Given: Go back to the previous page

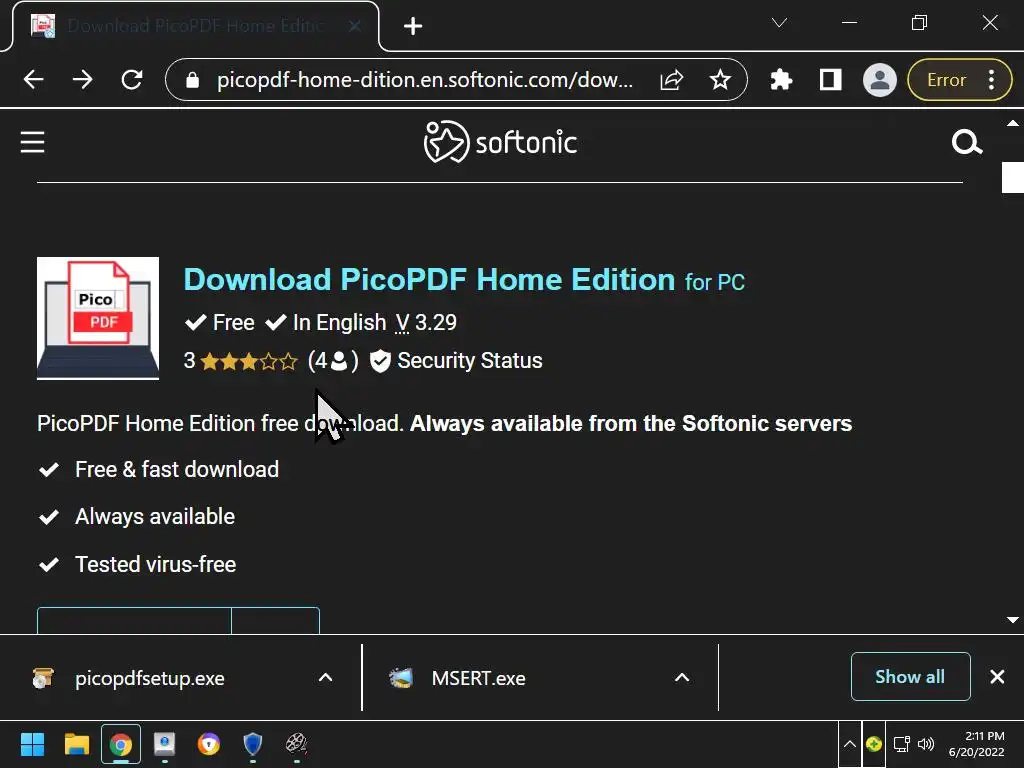Looking at the screenshot, I should 33,80.
